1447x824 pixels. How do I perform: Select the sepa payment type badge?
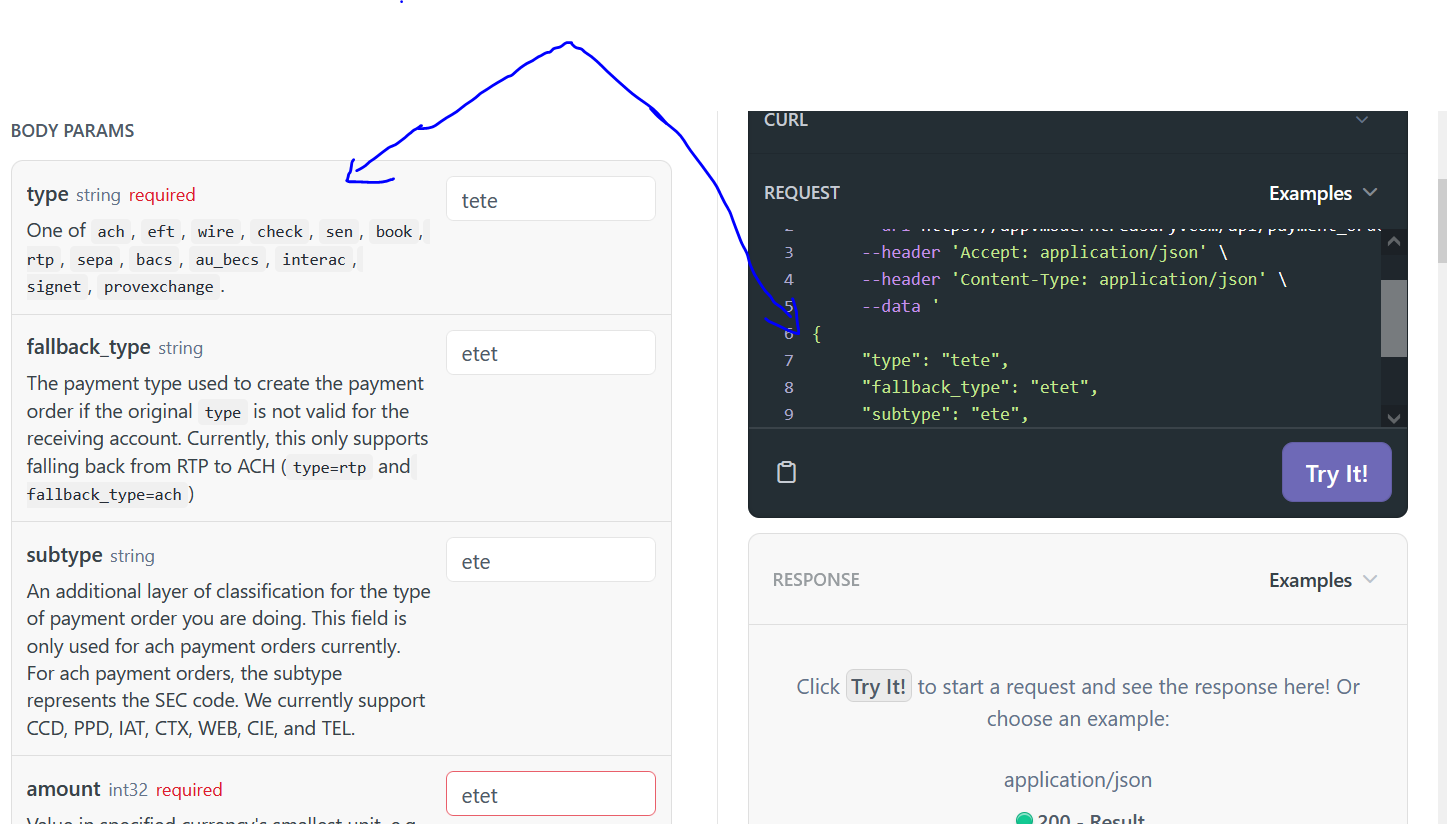click(95, 259)
